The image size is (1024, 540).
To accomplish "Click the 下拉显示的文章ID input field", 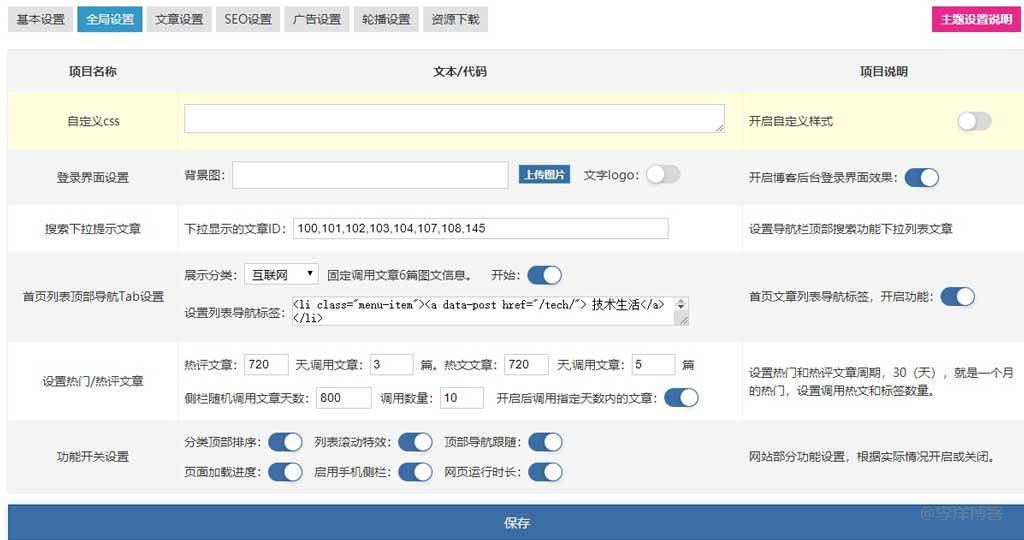I will (480, 229).
